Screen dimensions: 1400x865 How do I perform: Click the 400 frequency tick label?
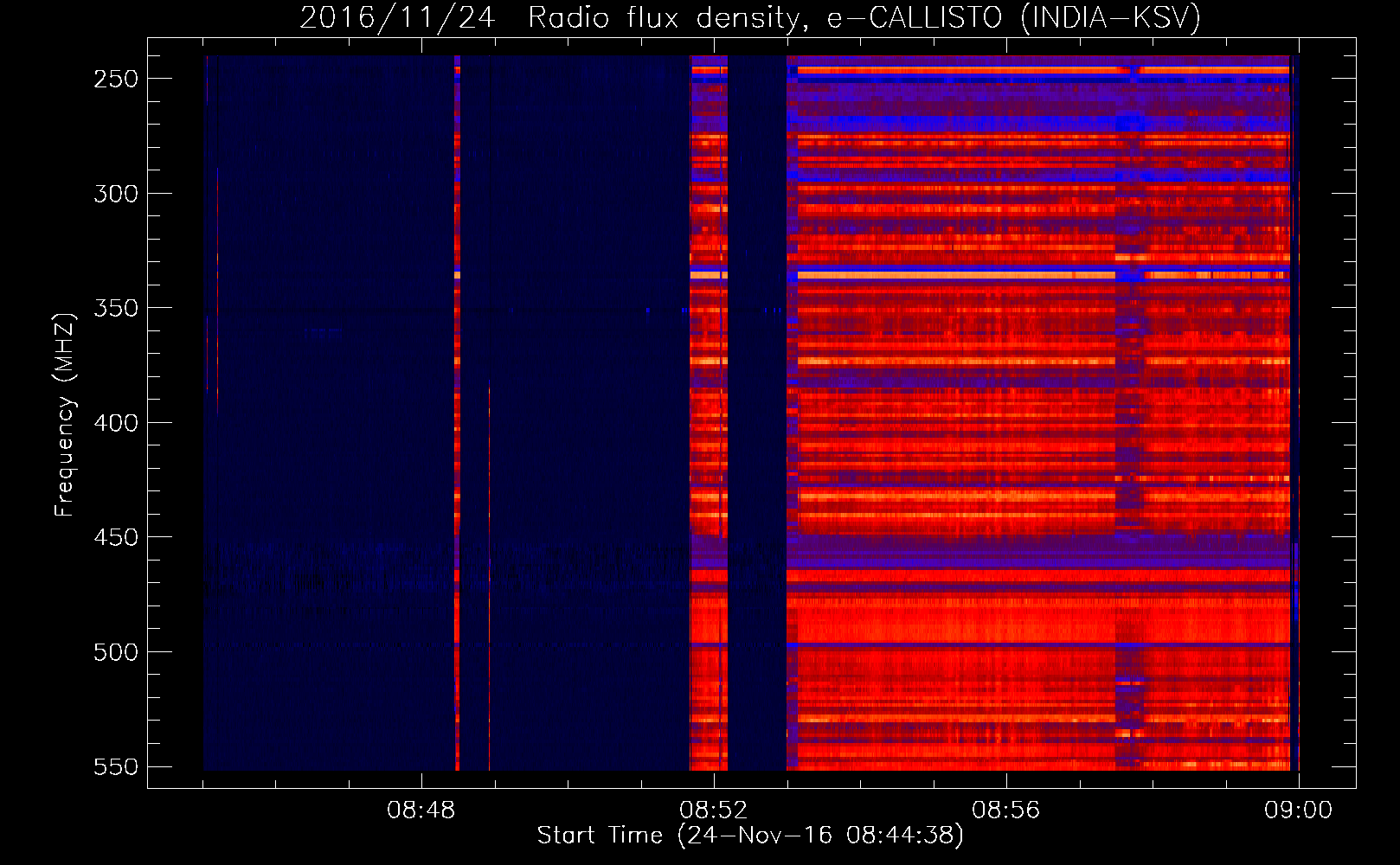coord(116,423)
